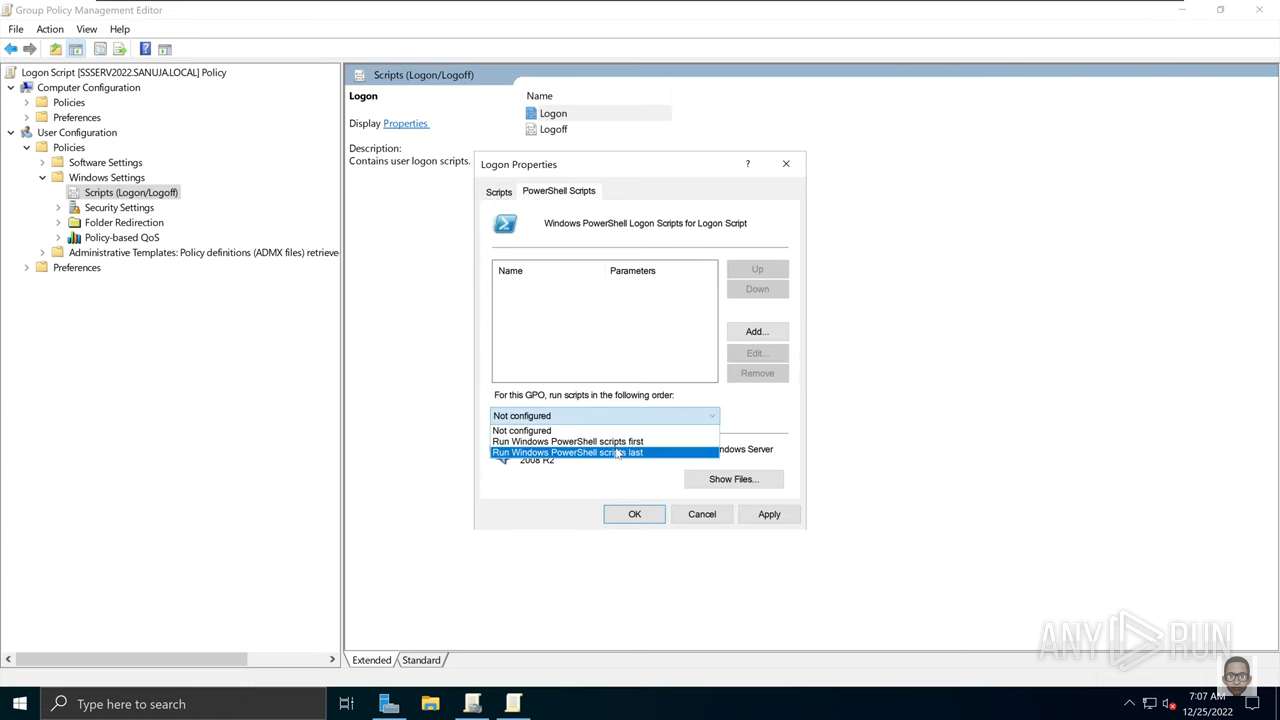Click the Properties toolbar icon

tap(100, 49)
